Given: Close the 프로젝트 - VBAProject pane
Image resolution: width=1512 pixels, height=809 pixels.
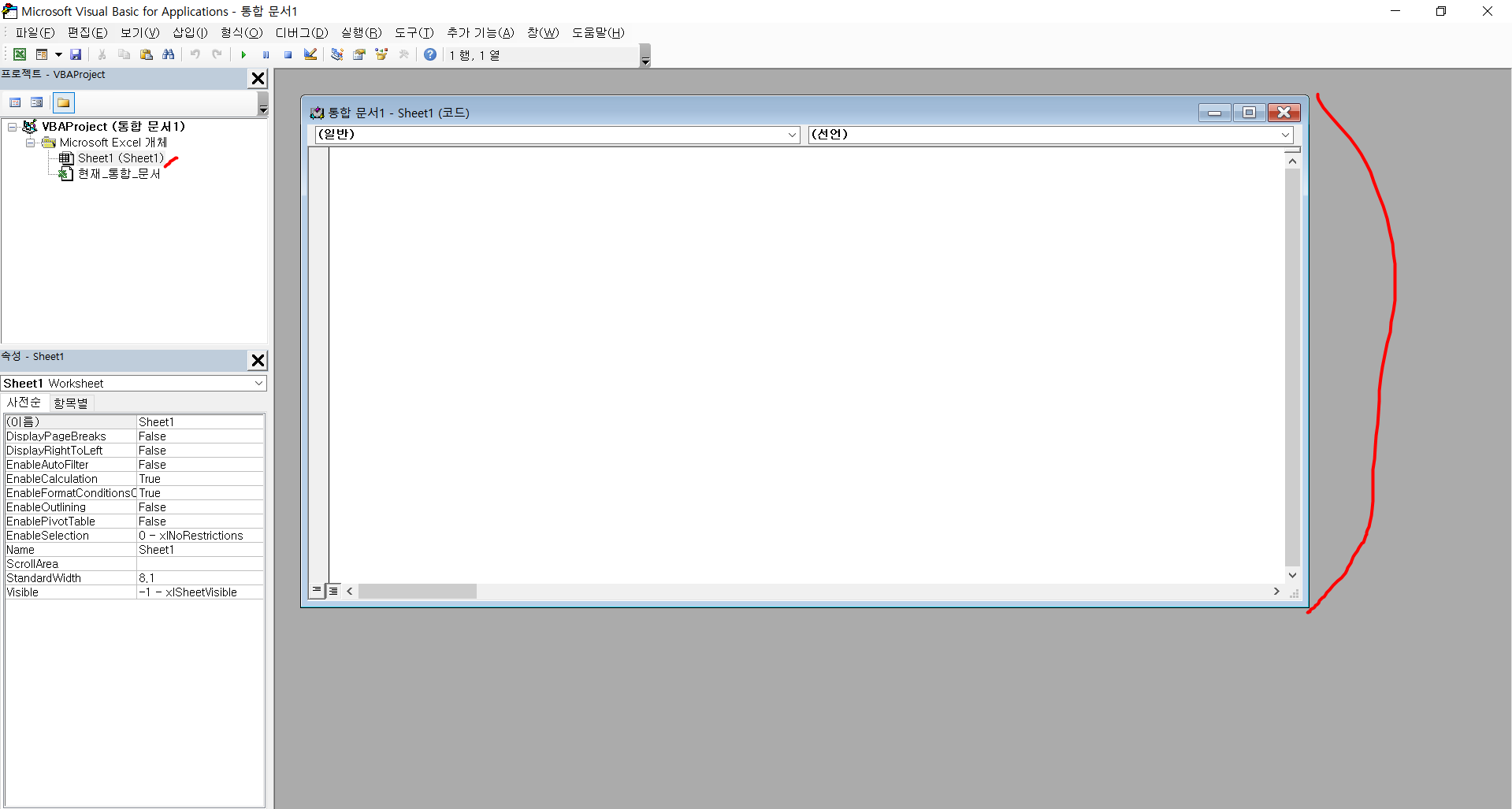Looking at the screenshot, I should point(258,78).
